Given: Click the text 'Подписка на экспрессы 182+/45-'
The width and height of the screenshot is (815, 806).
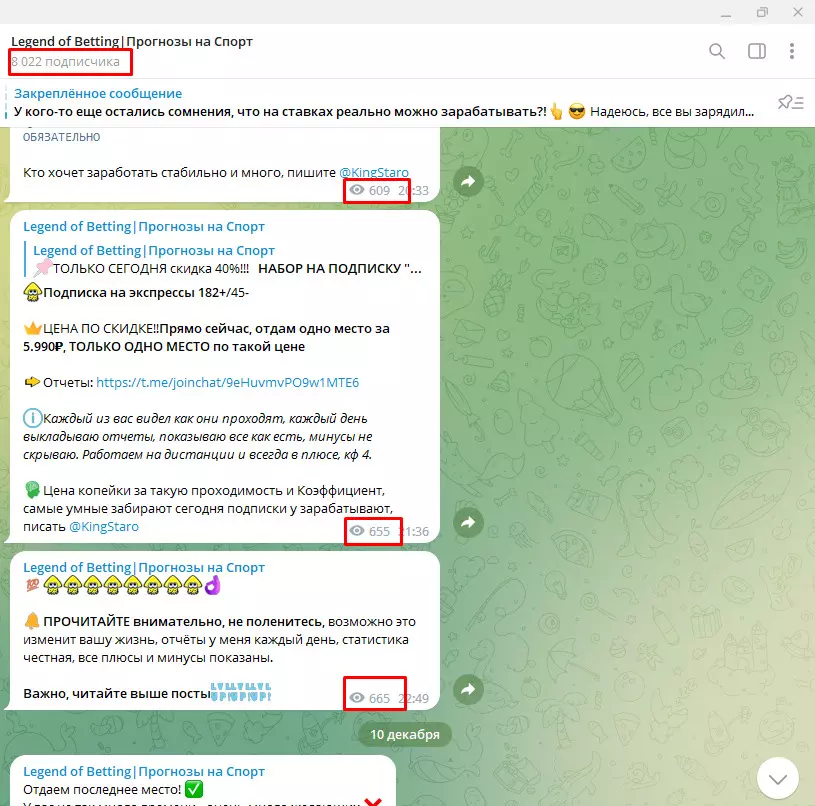Looking at the screenshot, I should pyautogui.click(x=146, y=293).
